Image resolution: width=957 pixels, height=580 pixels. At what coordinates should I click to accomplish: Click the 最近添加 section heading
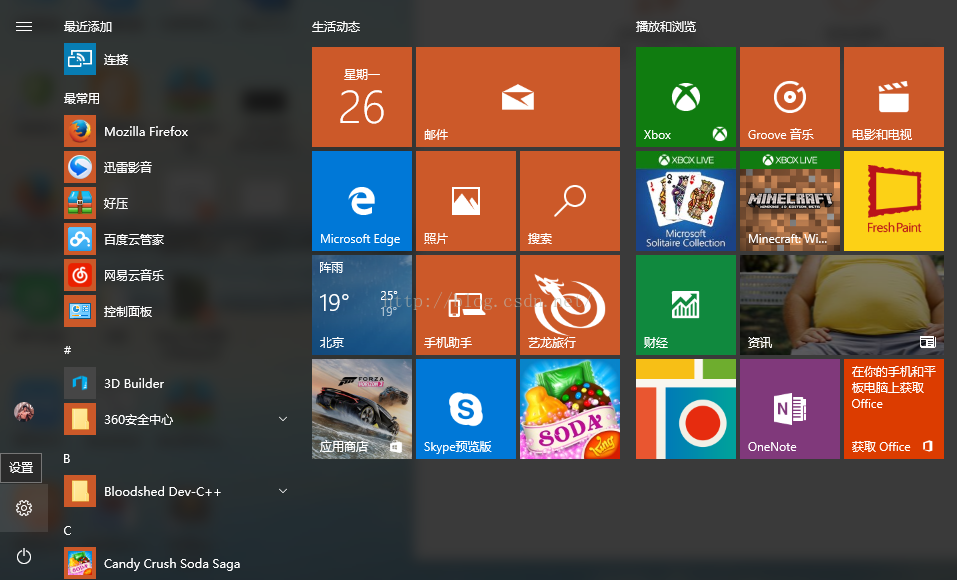(x=88, y=27)
